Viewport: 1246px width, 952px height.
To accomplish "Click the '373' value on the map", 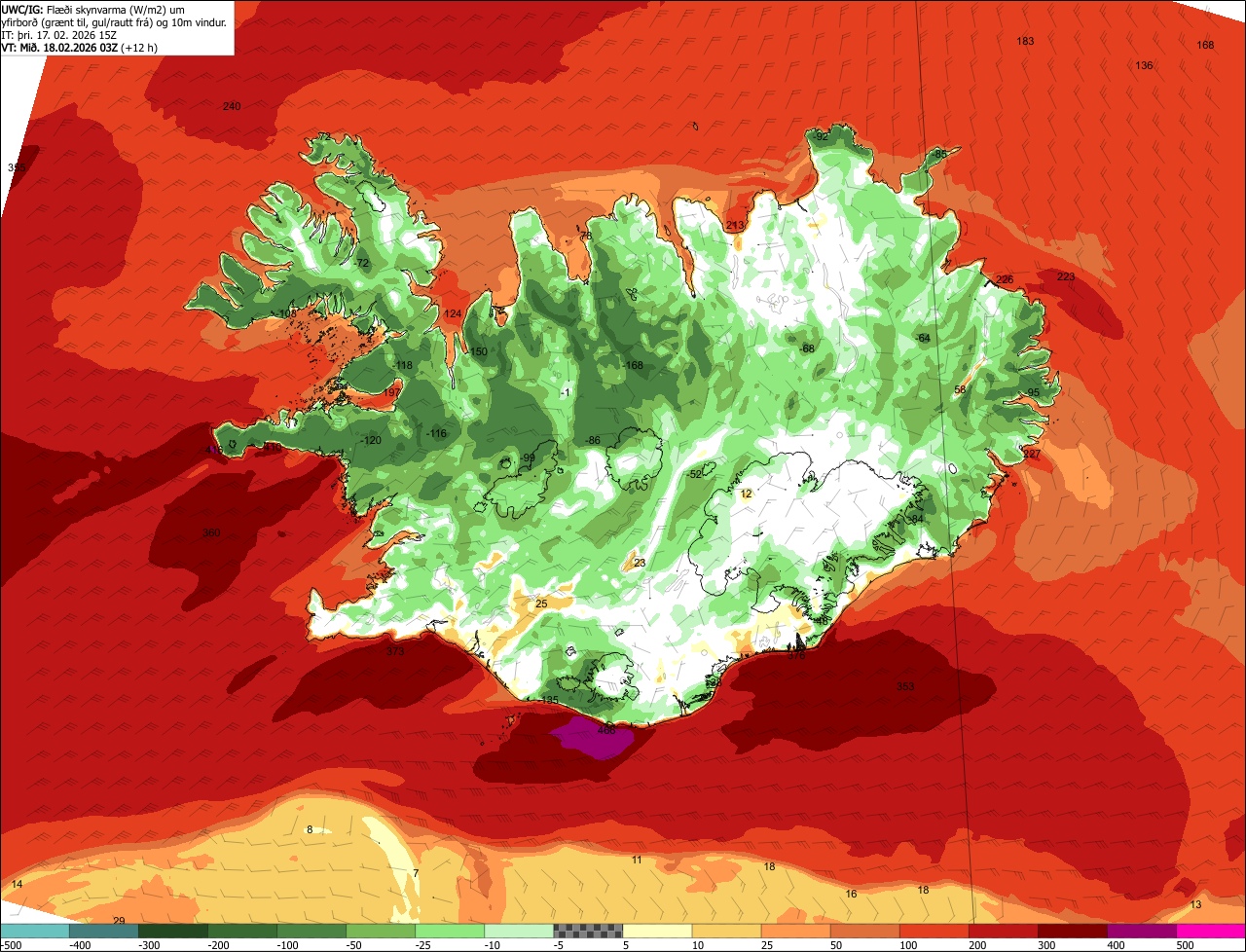I will point(394,652).
